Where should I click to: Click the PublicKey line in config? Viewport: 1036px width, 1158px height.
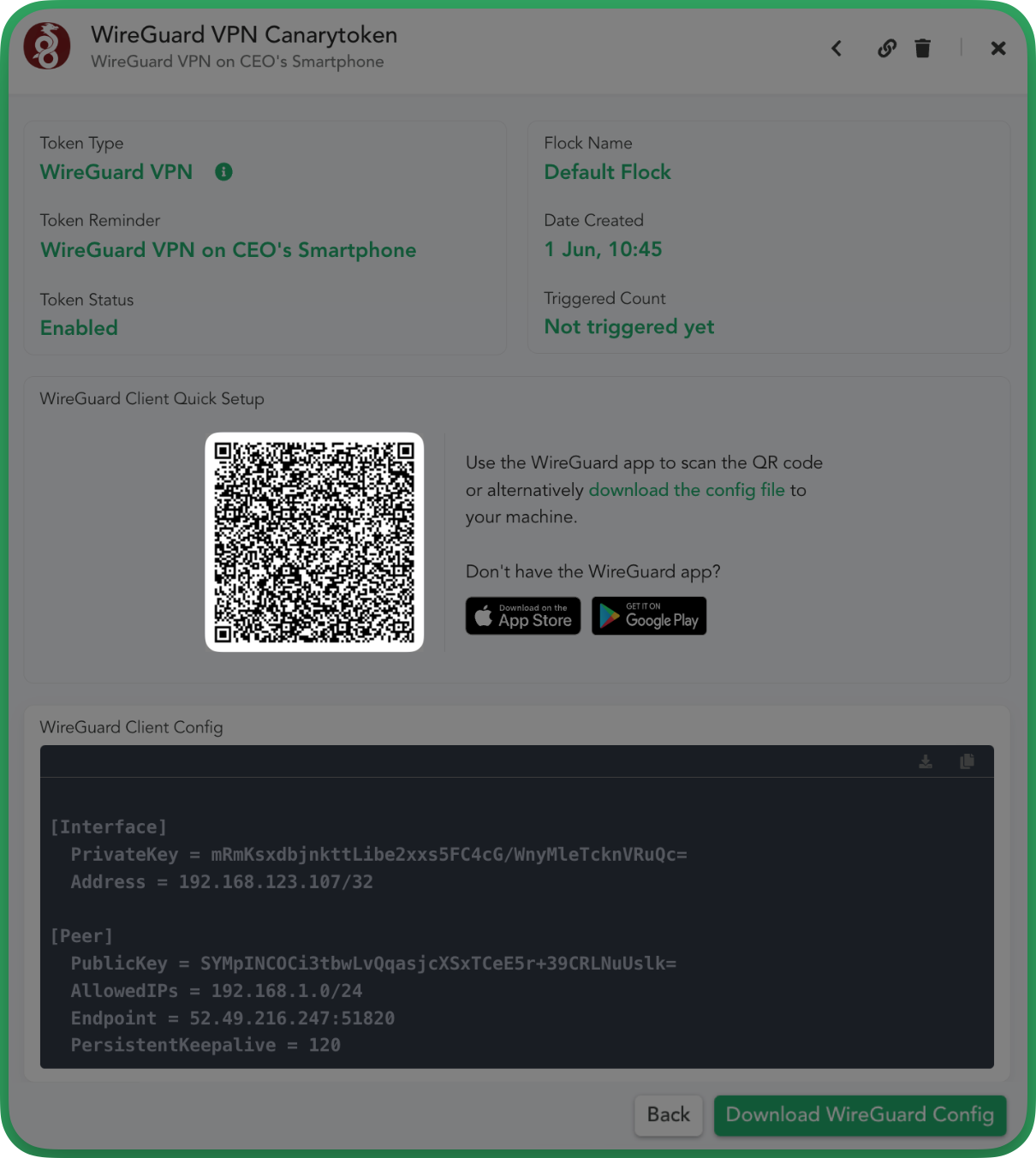tap(373, 964)
